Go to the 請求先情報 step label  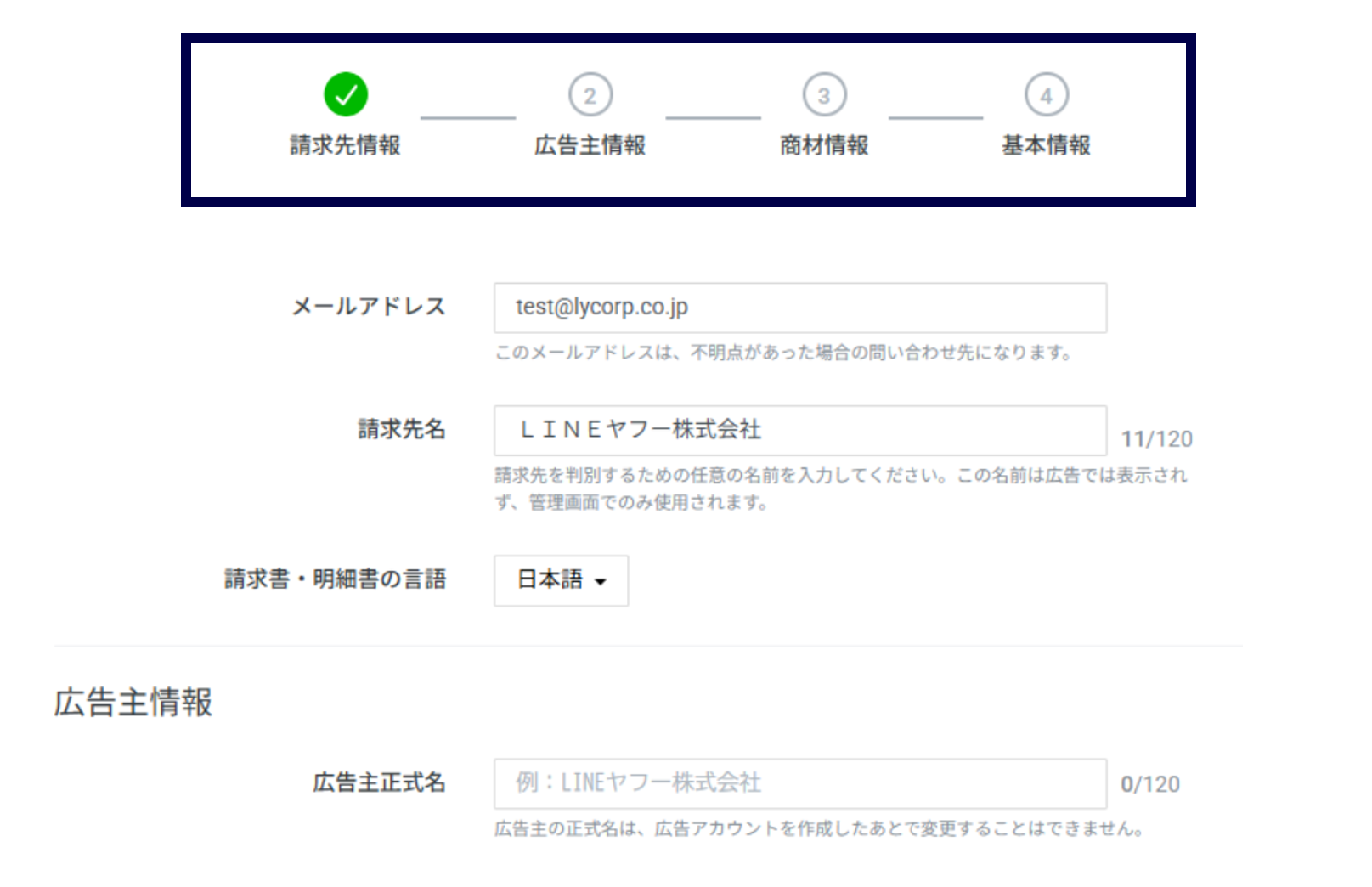pyautogui.click(x=345, y=145)
